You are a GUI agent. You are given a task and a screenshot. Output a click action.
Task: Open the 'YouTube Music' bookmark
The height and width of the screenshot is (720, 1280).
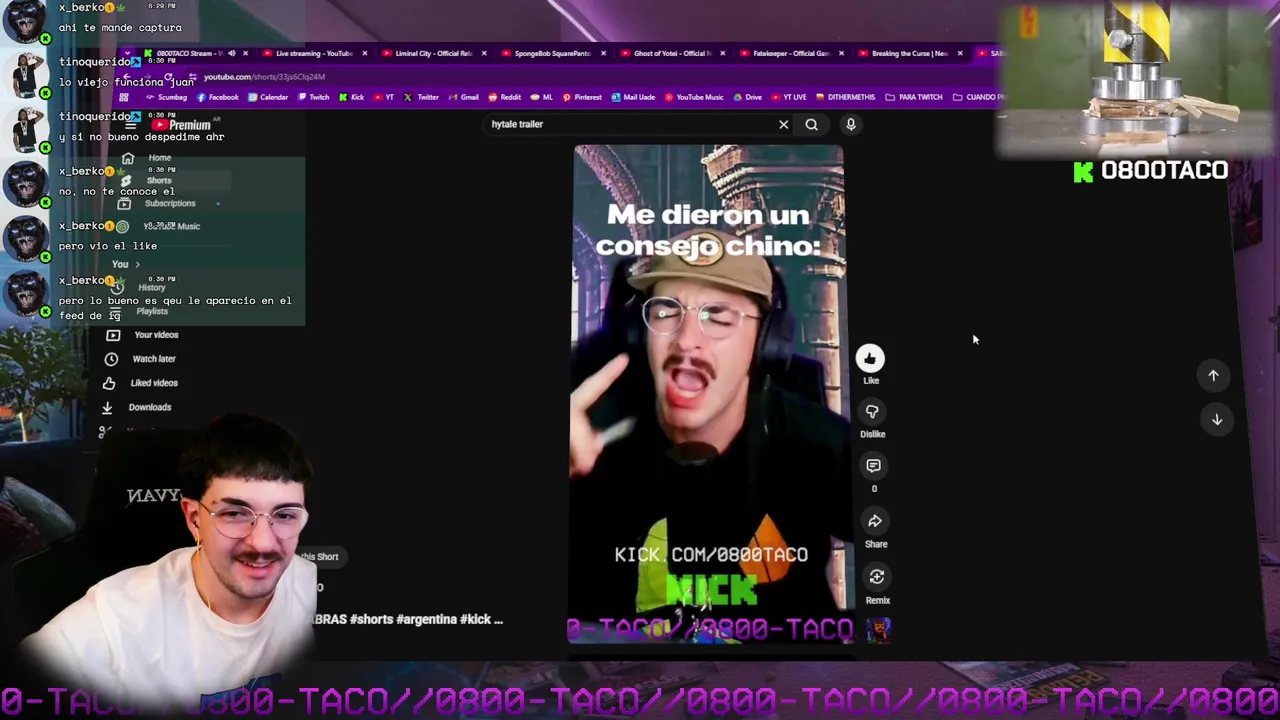[x=694, y=97]
